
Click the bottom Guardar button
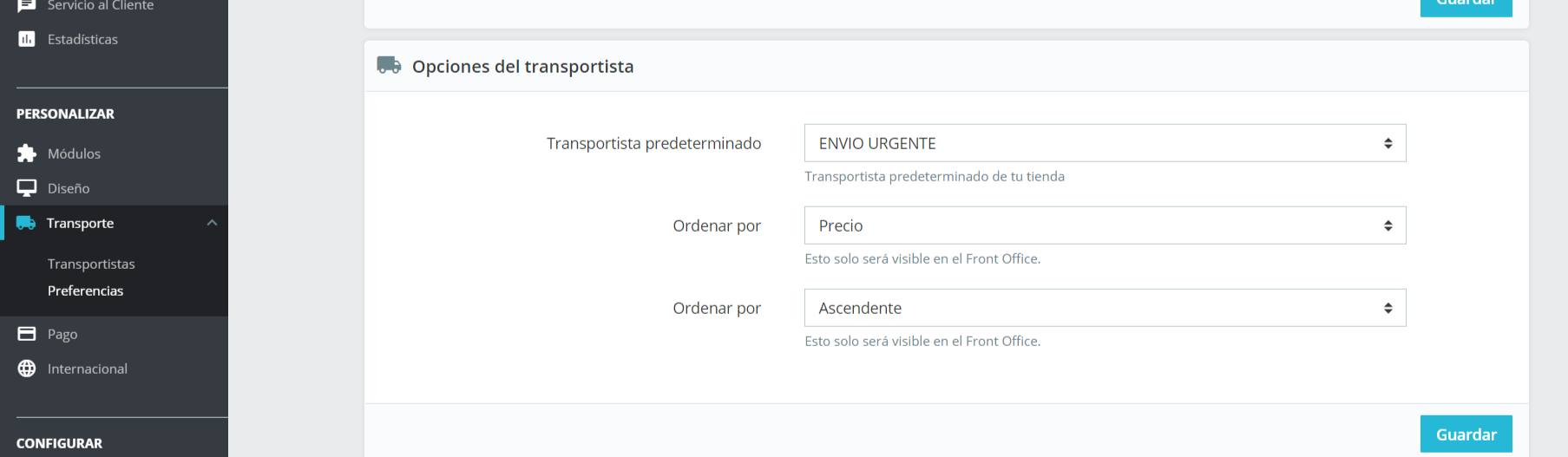[1466, 434]
